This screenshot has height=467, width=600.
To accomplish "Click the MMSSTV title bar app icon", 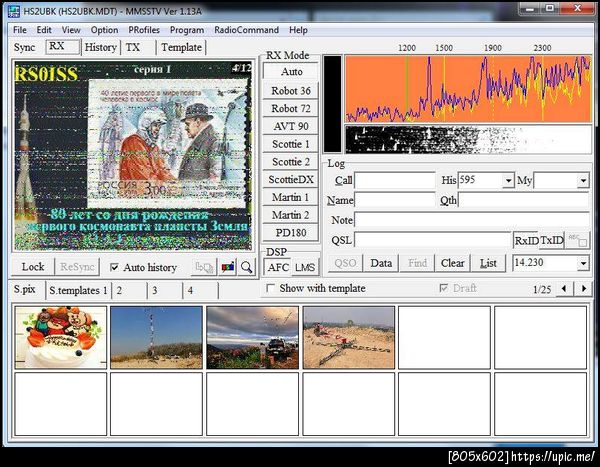I will (14, 11).
